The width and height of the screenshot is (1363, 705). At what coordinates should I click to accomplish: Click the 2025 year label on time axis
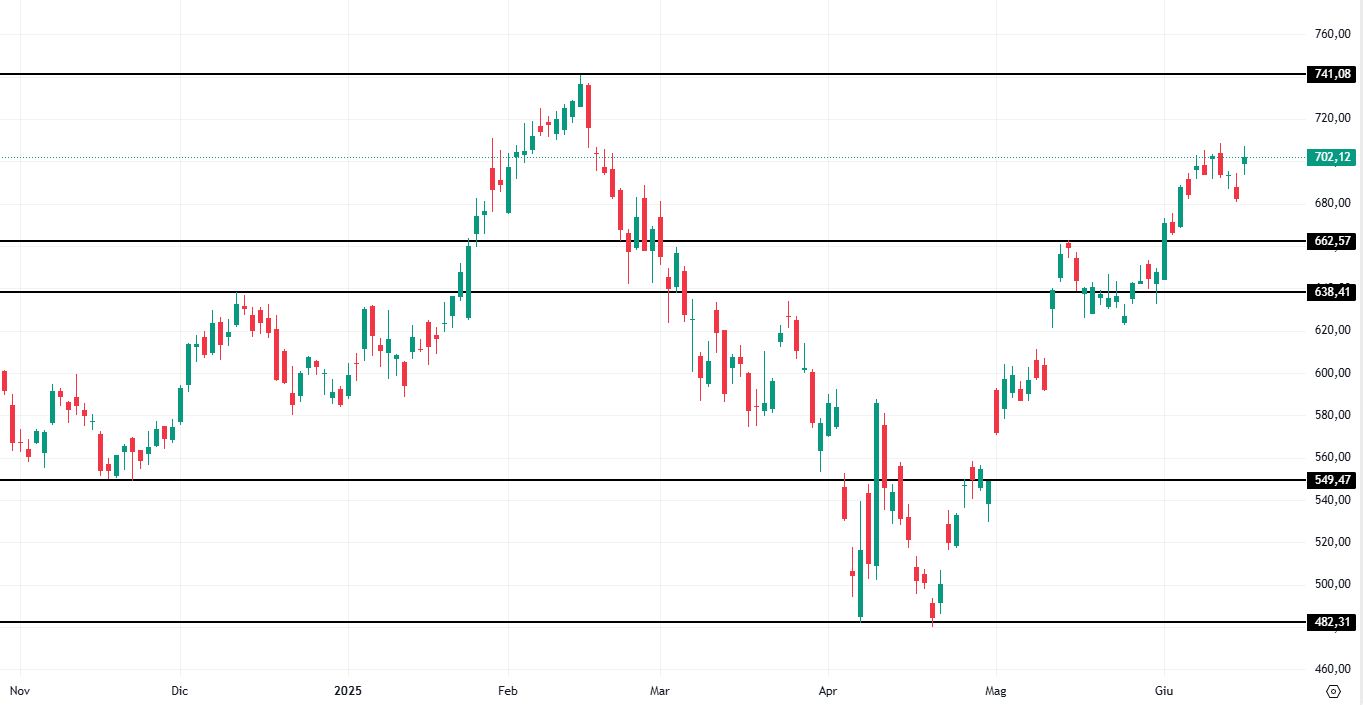(348, 691)
